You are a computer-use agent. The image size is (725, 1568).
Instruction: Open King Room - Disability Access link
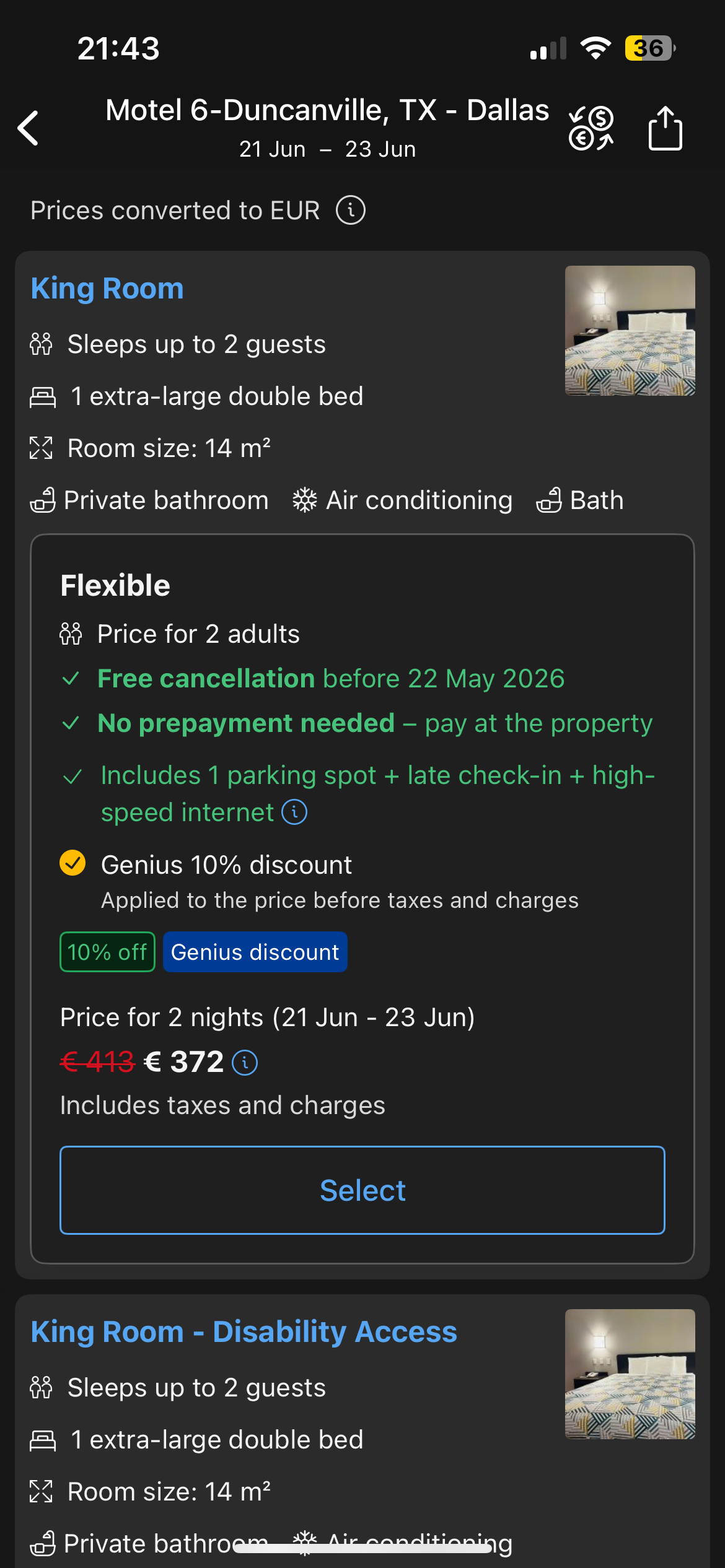click(x=244, y=1332)
